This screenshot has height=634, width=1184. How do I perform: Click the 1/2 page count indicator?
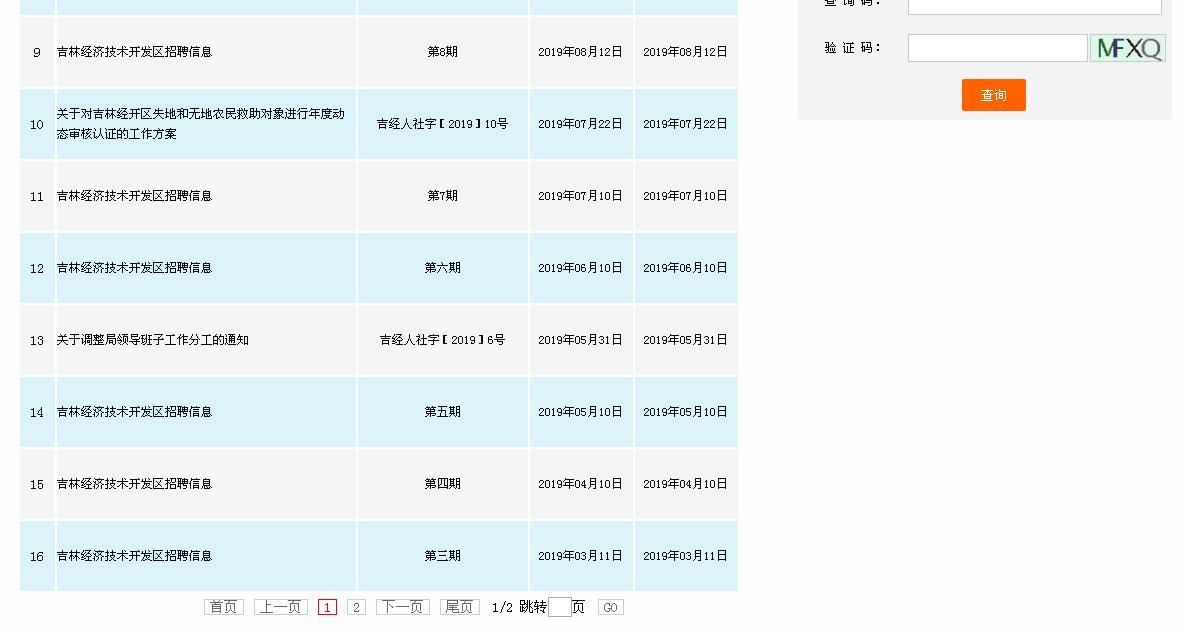coord(502,608)
